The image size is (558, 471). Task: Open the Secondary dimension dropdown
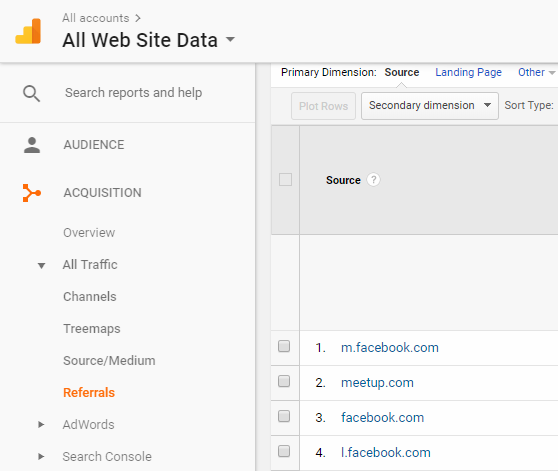point(430,106)
